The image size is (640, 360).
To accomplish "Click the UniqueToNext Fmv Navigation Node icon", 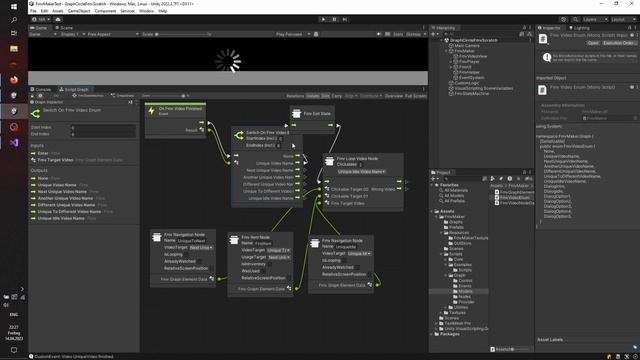I will tap(156, 237).
